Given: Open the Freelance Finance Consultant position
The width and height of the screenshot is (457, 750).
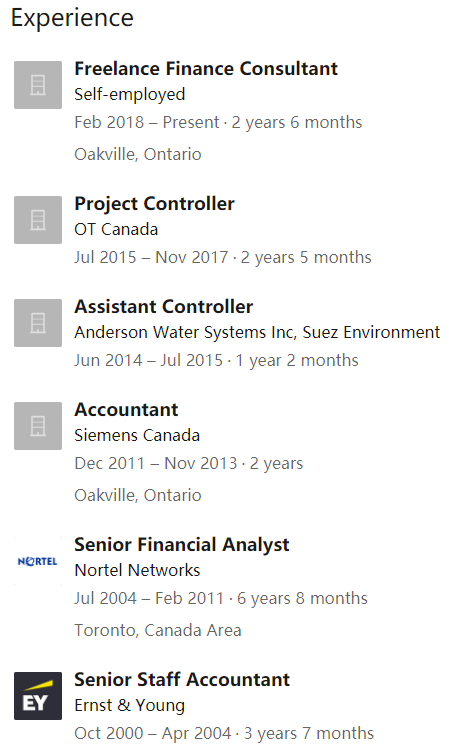Looking at the screenshot, I should (x=206, y=69).
